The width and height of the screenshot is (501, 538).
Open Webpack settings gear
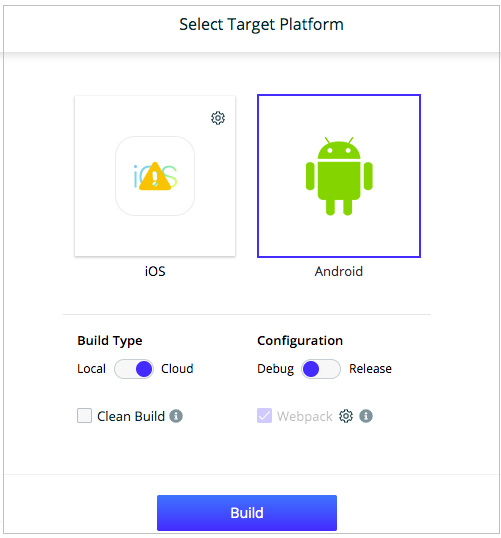point(346,416)
